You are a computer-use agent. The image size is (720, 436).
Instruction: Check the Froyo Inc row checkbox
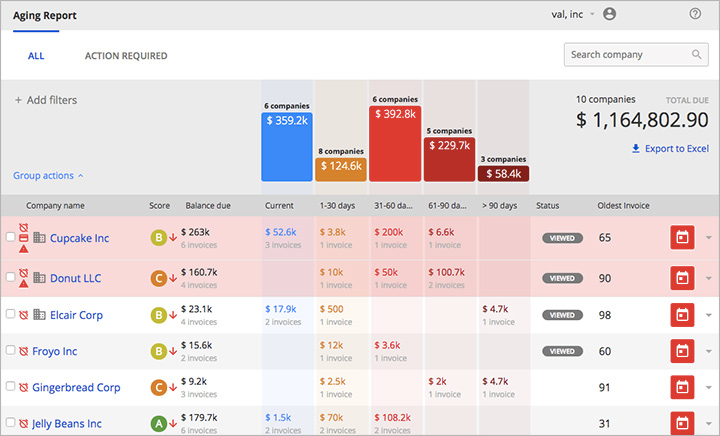(11, 352)
